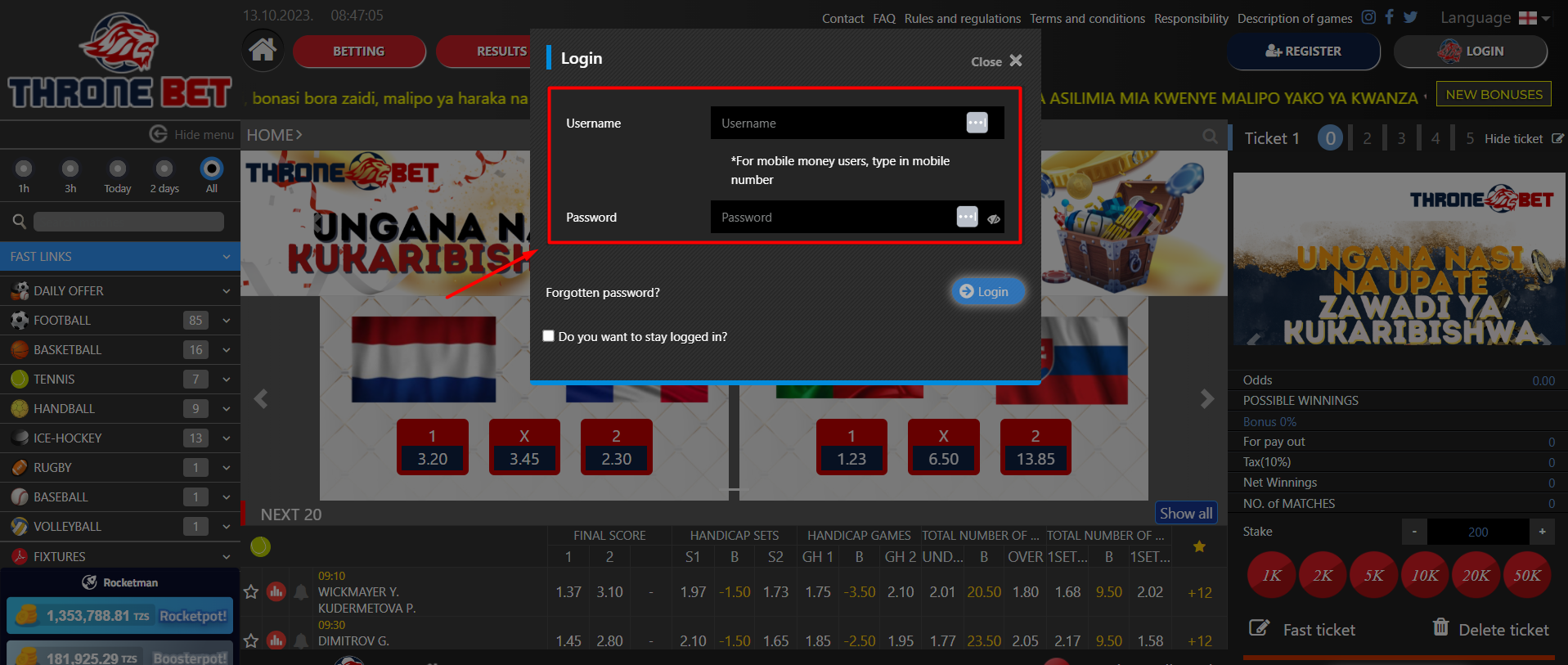Click notification bell for Wickmayer match

click(301, 591)
